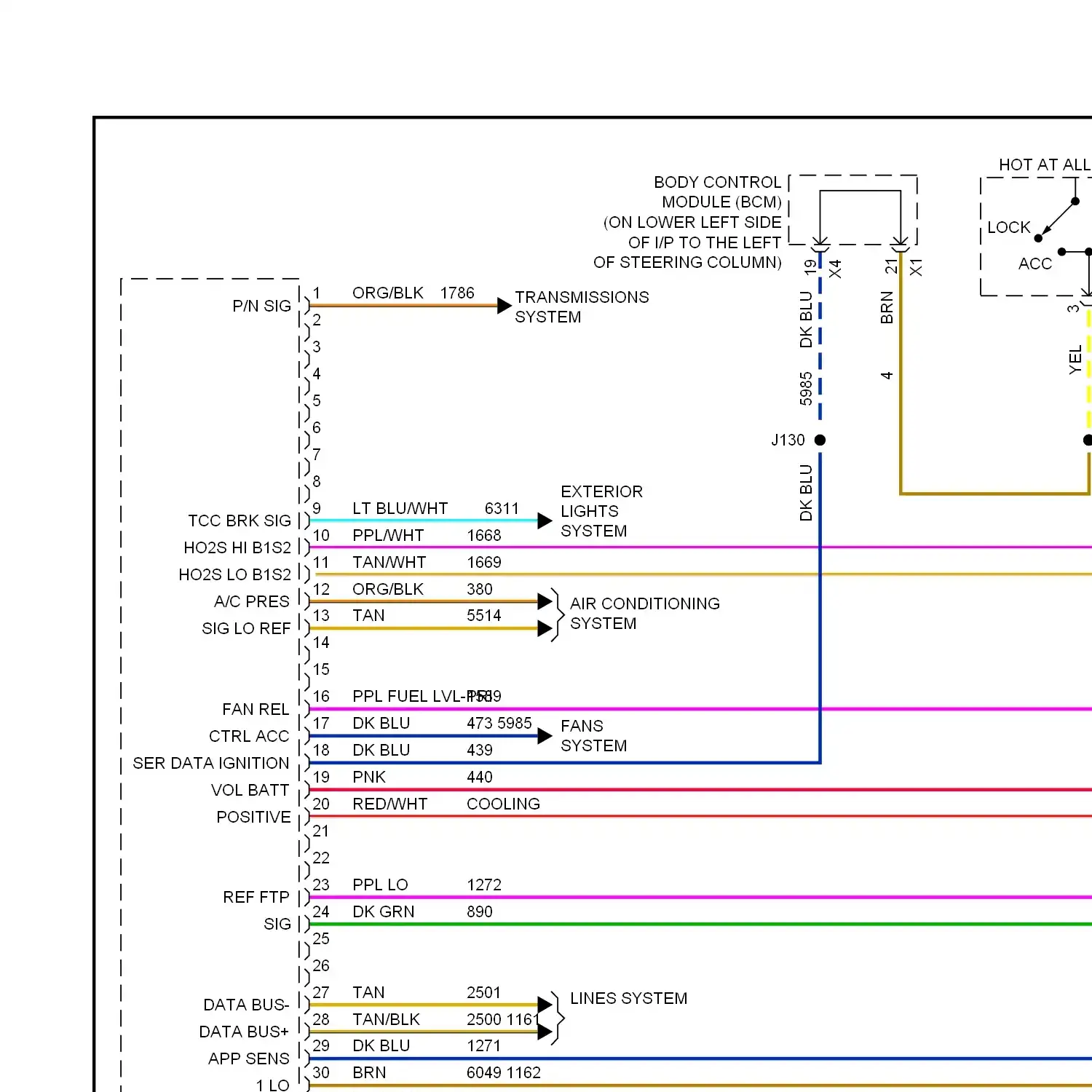Click the 'ORG/BLK 1786' wire label at pin 1
This screenshot has height=1092, width=1092.
click(x=413, y=293)
